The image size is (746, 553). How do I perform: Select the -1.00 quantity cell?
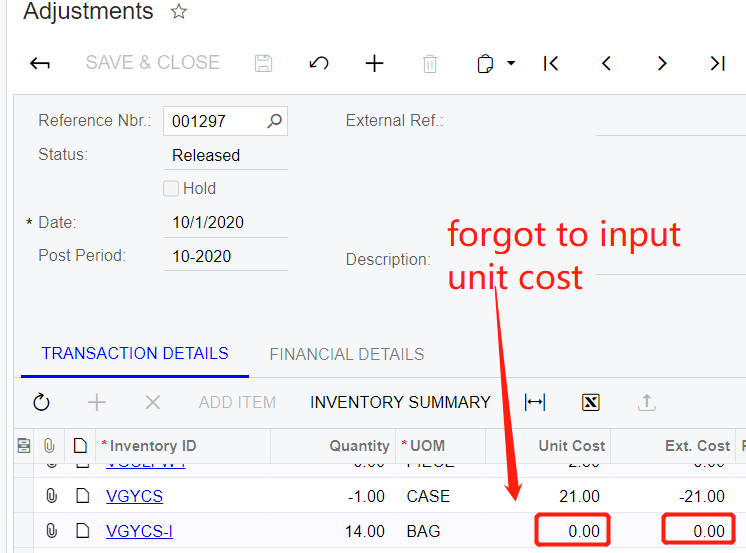pos(333,496)
